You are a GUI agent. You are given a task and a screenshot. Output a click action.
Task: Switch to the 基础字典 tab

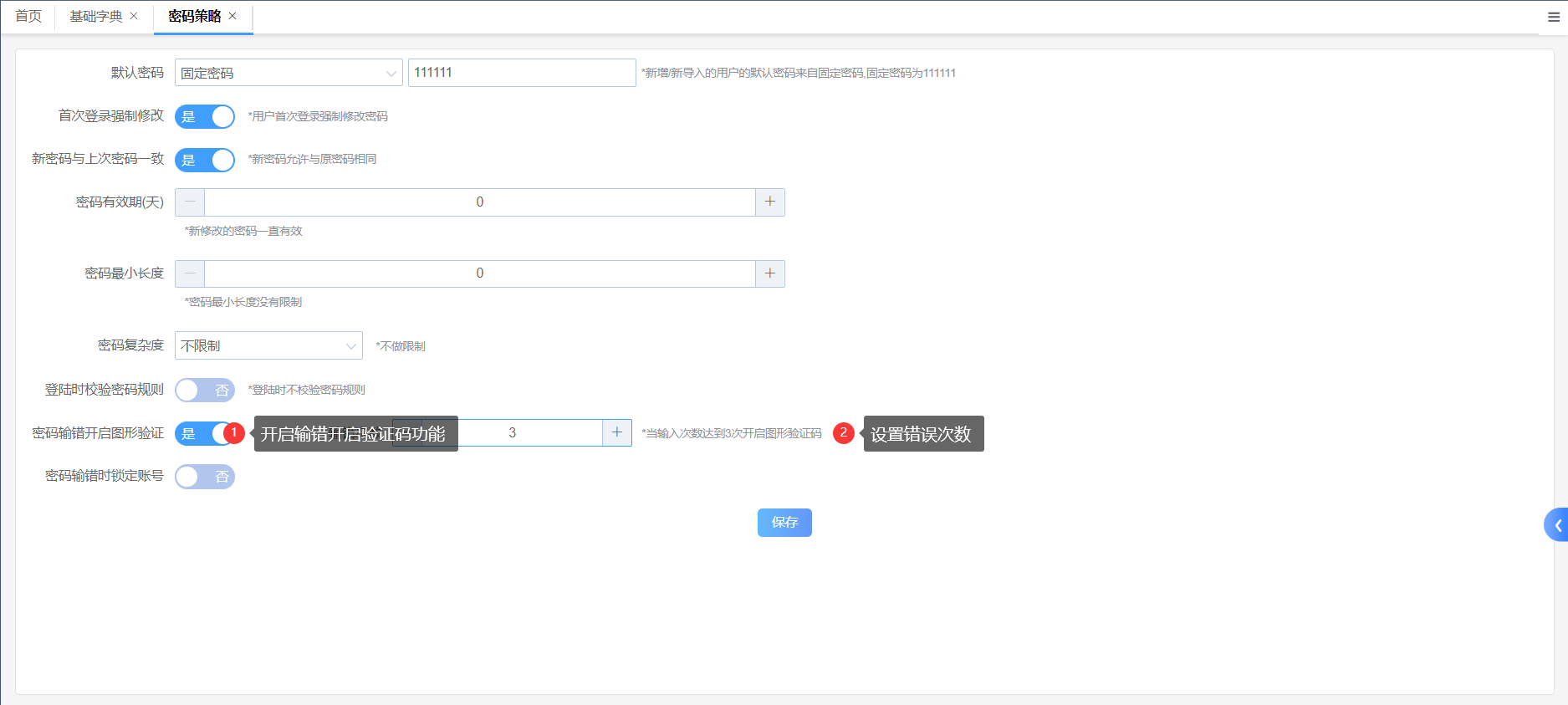click(x=95, y=16)
